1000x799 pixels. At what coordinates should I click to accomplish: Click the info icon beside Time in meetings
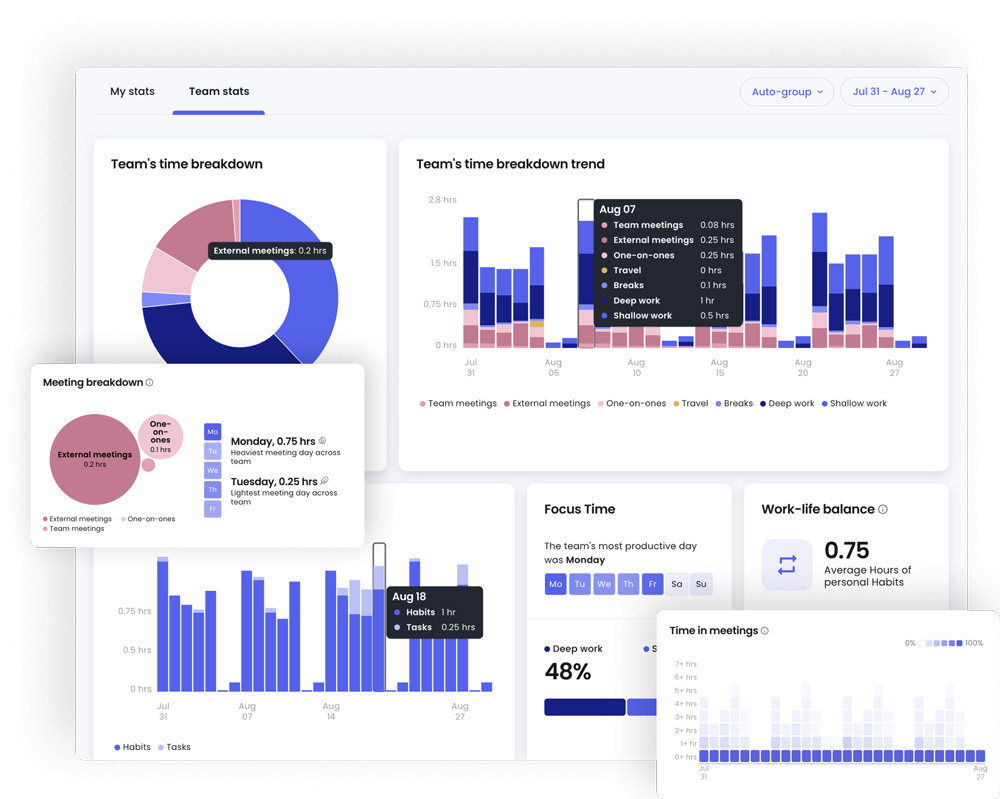pyautogui.click(x=765, y=631)
